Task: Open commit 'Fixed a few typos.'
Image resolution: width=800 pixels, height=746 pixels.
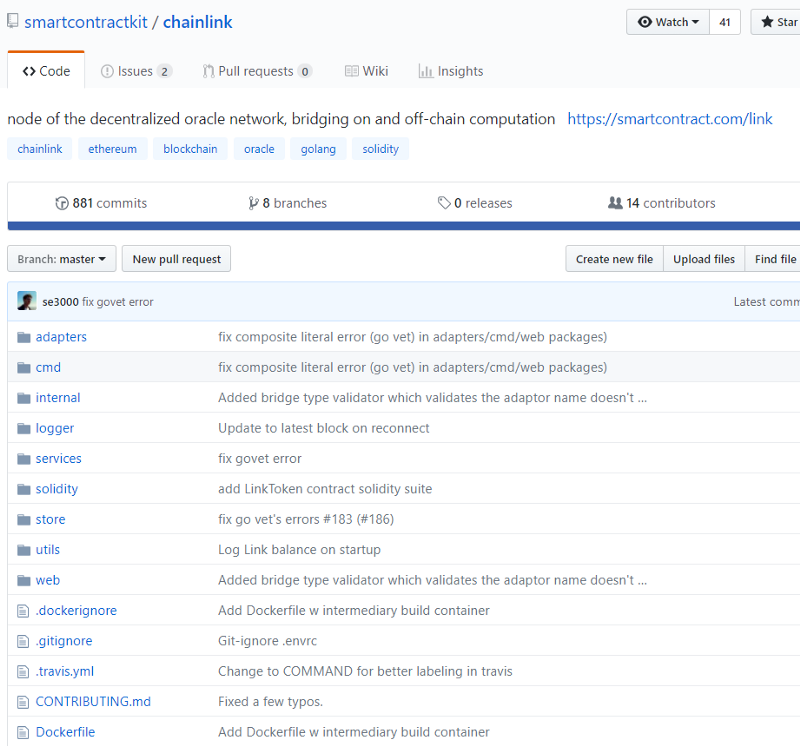Action: [270, 702]
